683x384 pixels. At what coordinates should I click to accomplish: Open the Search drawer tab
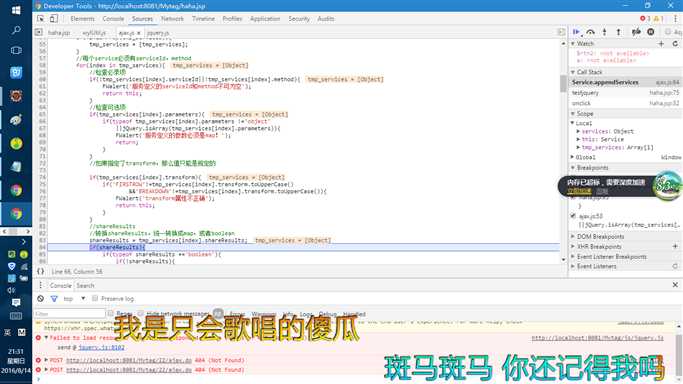coord(85,285)
